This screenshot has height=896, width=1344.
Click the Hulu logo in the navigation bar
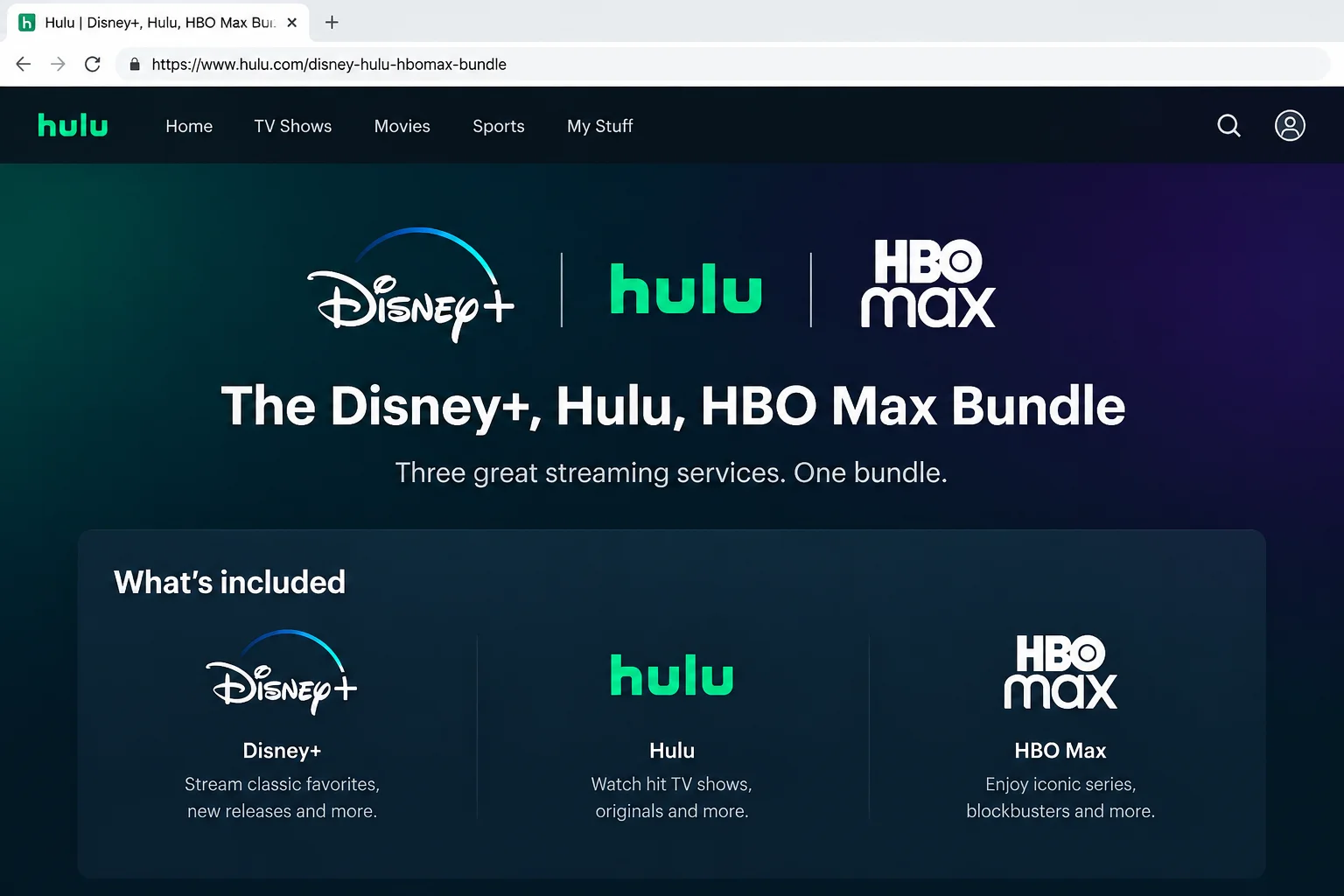pyautogui.click(x=73, y=126)
